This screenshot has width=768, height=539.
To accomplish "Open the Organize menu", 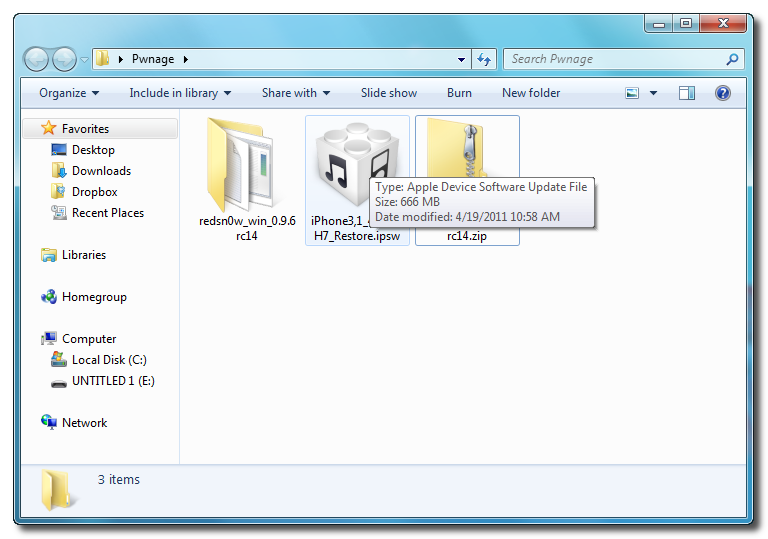I will click(x=69, y=93).
